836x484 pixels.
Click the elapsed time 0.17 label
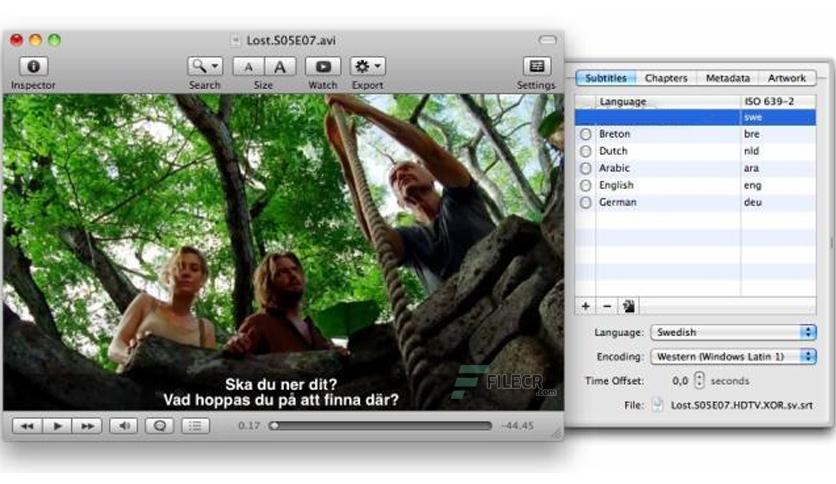tap(249, 425)
